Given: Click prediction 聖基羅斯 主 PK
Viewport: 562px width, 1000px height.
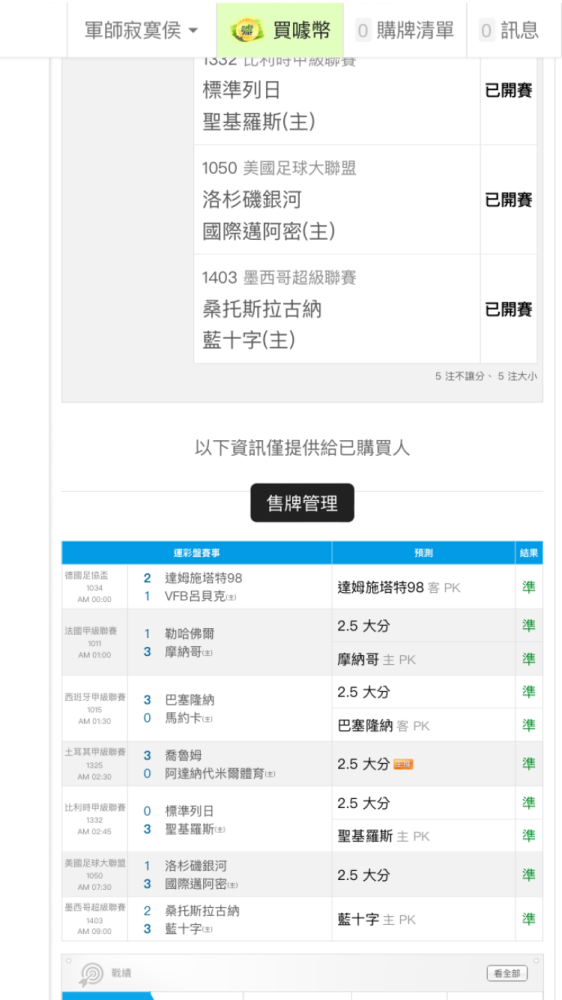Looking at the screenshot, I should pyautogui.click(x=384, y=836).
